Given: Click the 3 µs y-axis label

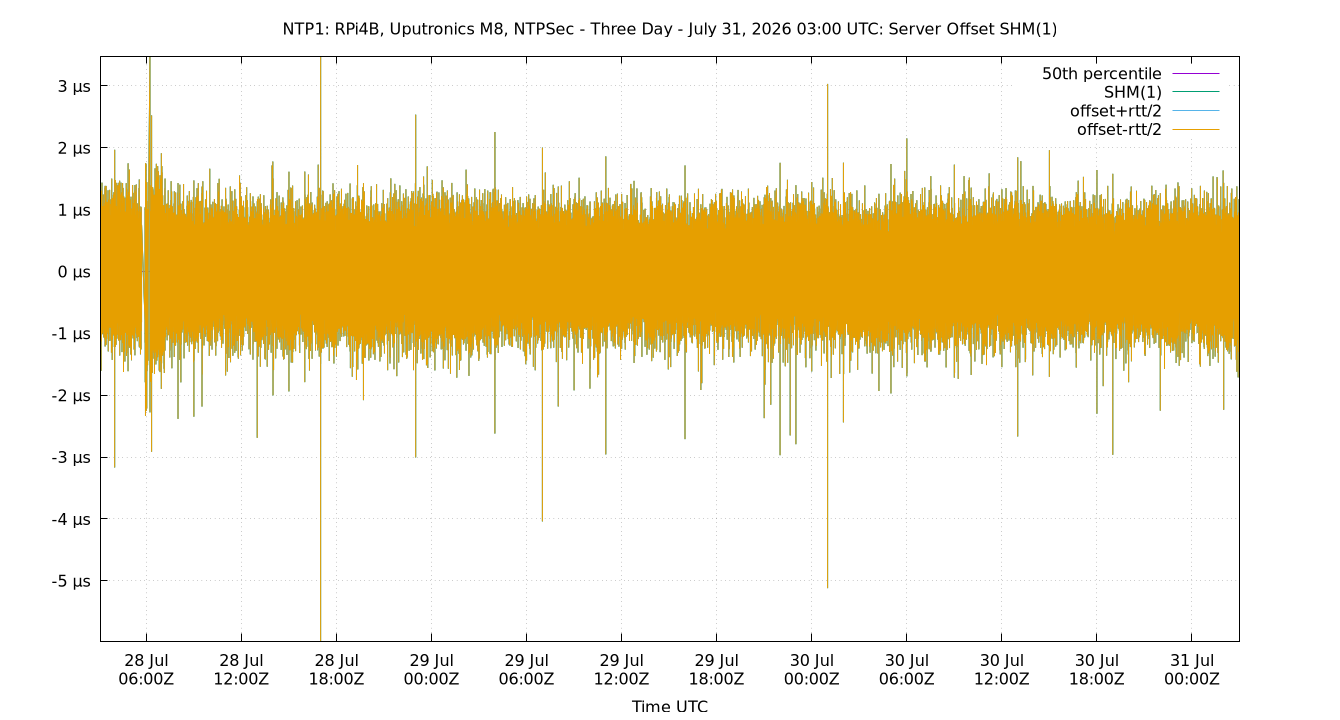Looking at the screenshot, I should [x=75, y=87].
